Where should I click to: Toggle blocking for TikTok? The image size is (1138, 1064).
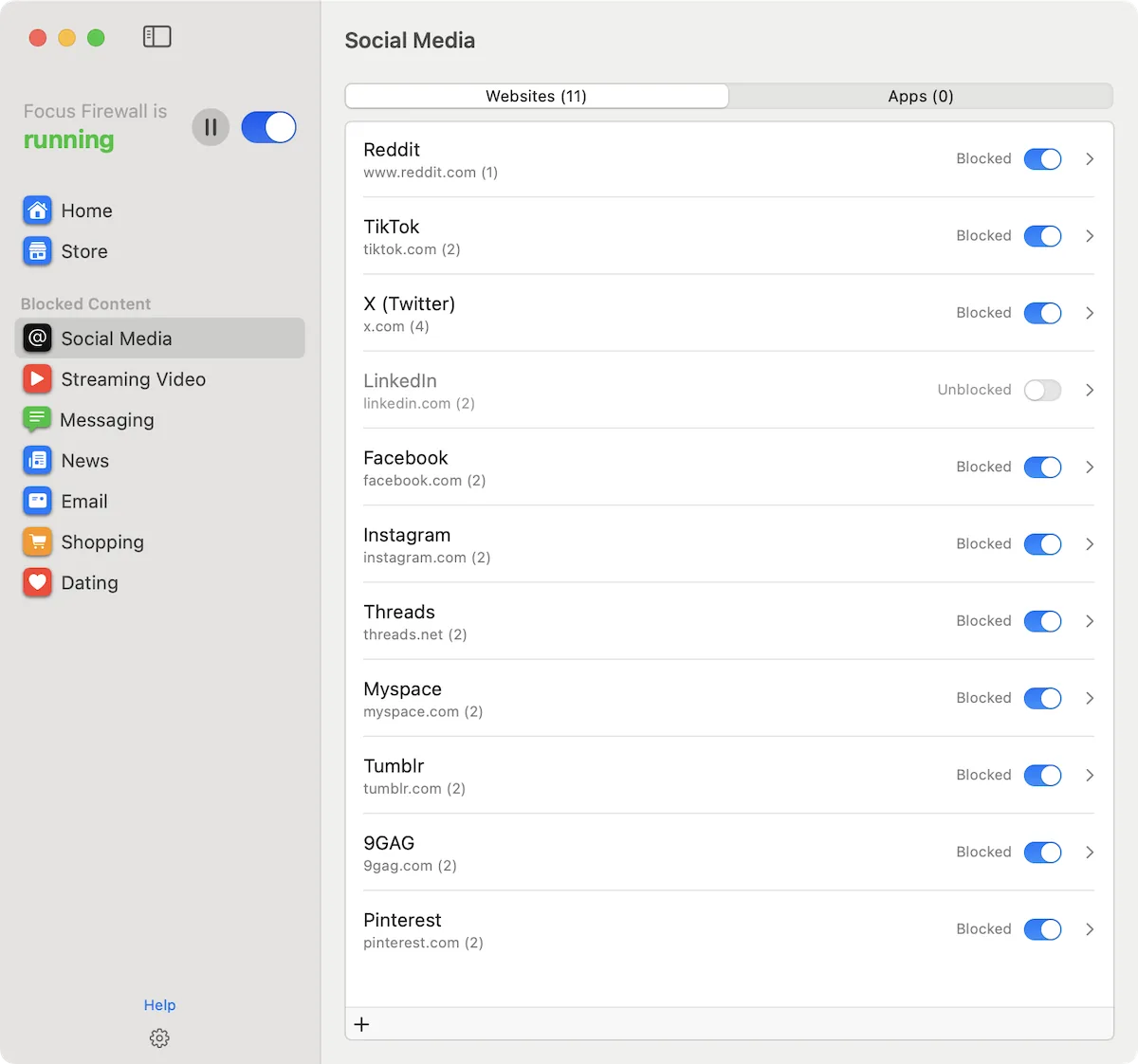(1042, 236)
